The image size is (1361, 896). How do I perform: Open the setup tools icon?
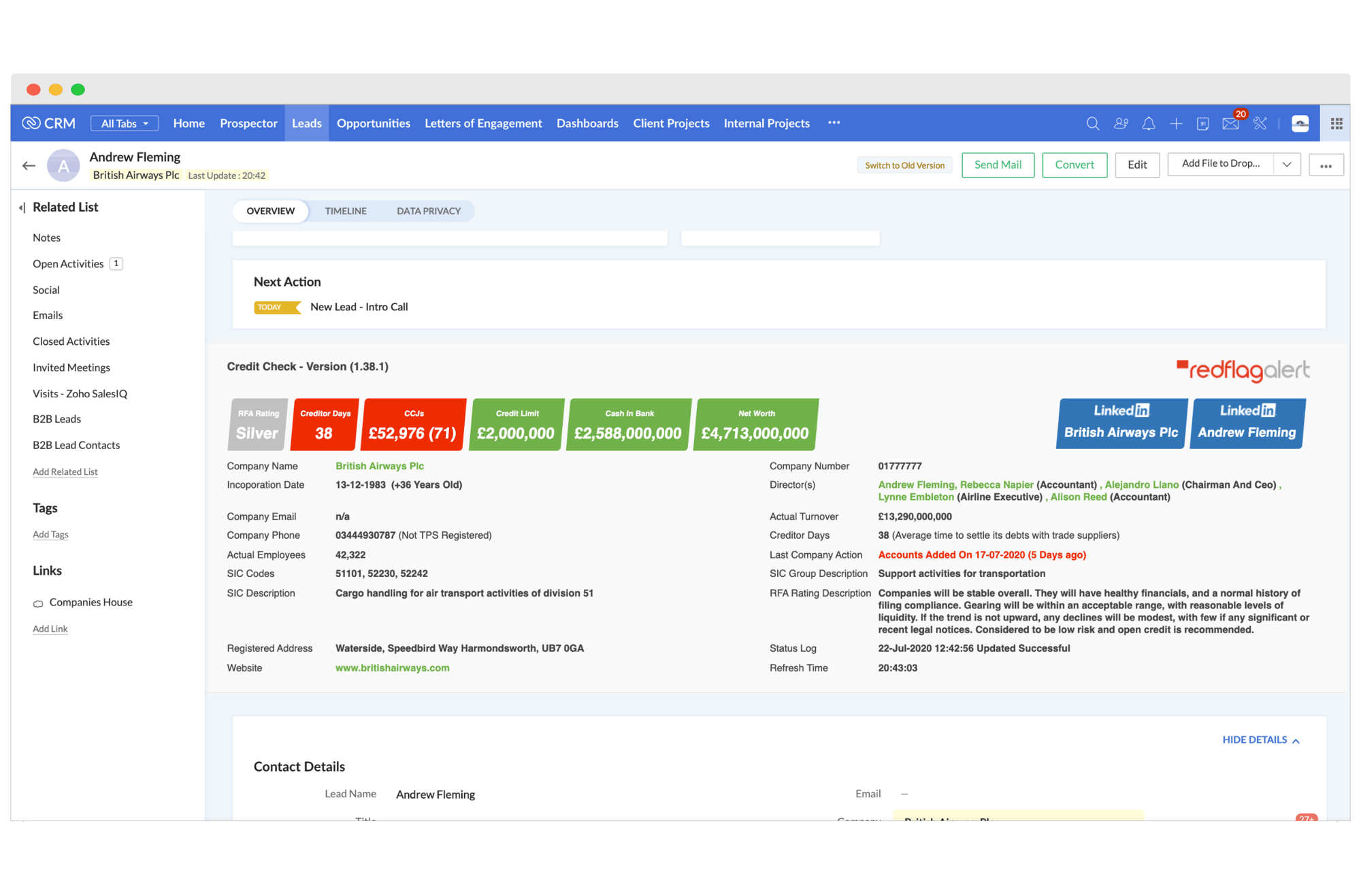tap(1260, 123)
